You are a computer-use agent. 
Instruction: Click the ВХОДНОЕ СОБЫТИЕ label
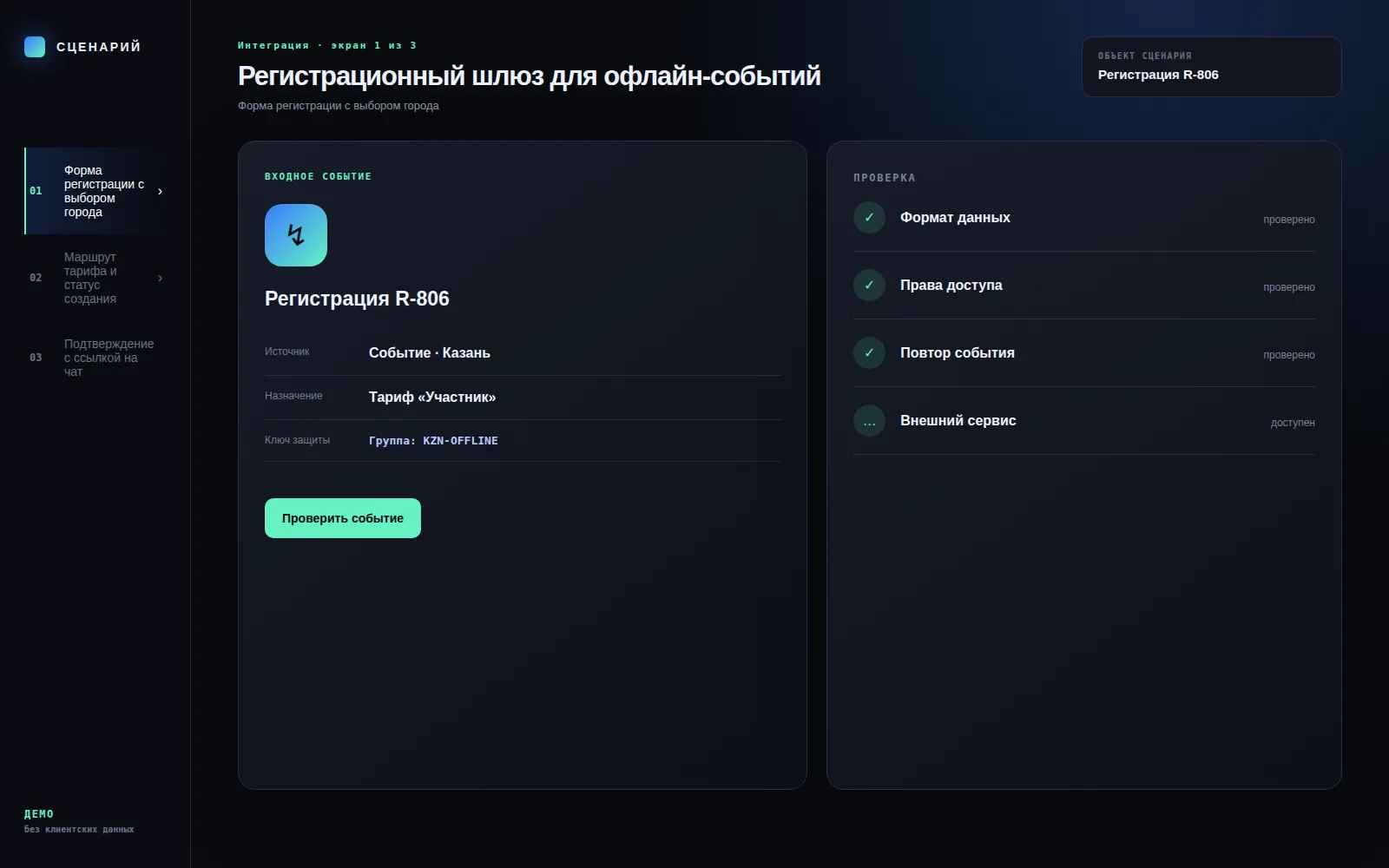point(318,176)
